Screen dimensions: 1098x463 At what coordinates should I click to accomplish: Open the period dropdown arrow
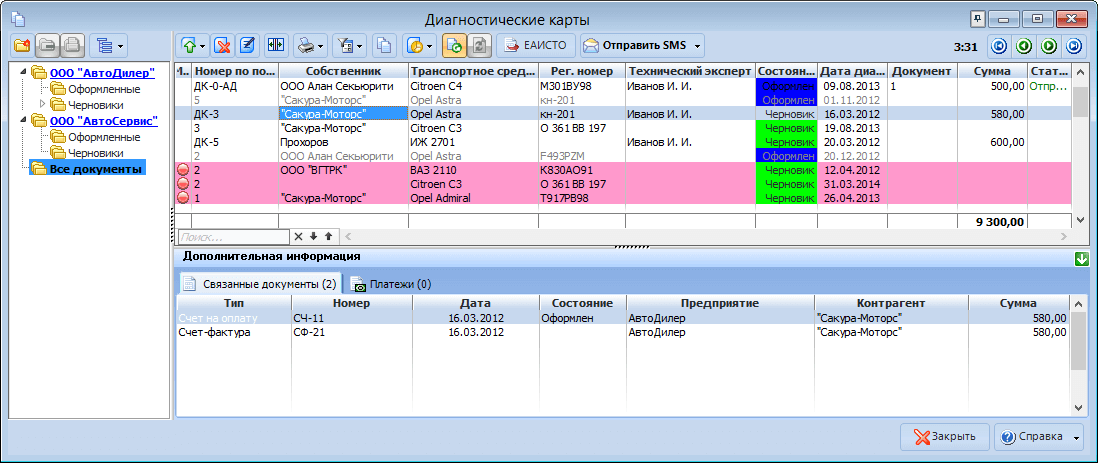(431, 46)
